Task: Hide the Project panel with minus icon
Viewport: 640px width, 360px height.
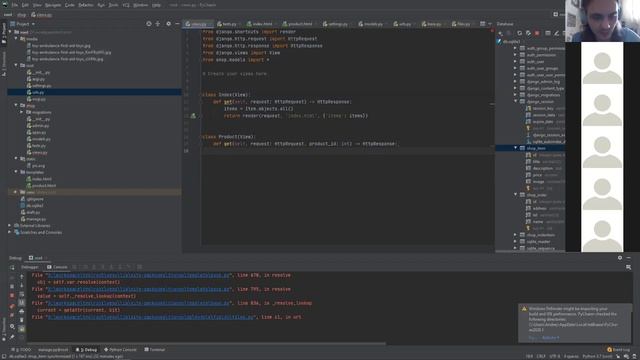Action: click(177, 24)
